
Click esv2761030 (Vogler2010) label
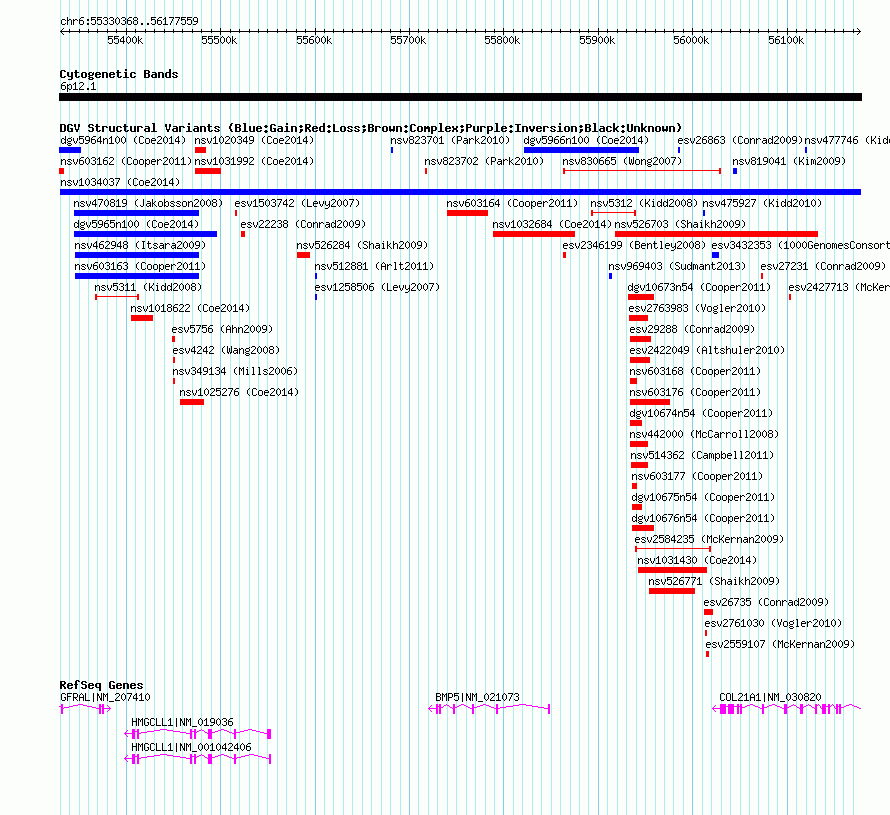tap(773, 623)
